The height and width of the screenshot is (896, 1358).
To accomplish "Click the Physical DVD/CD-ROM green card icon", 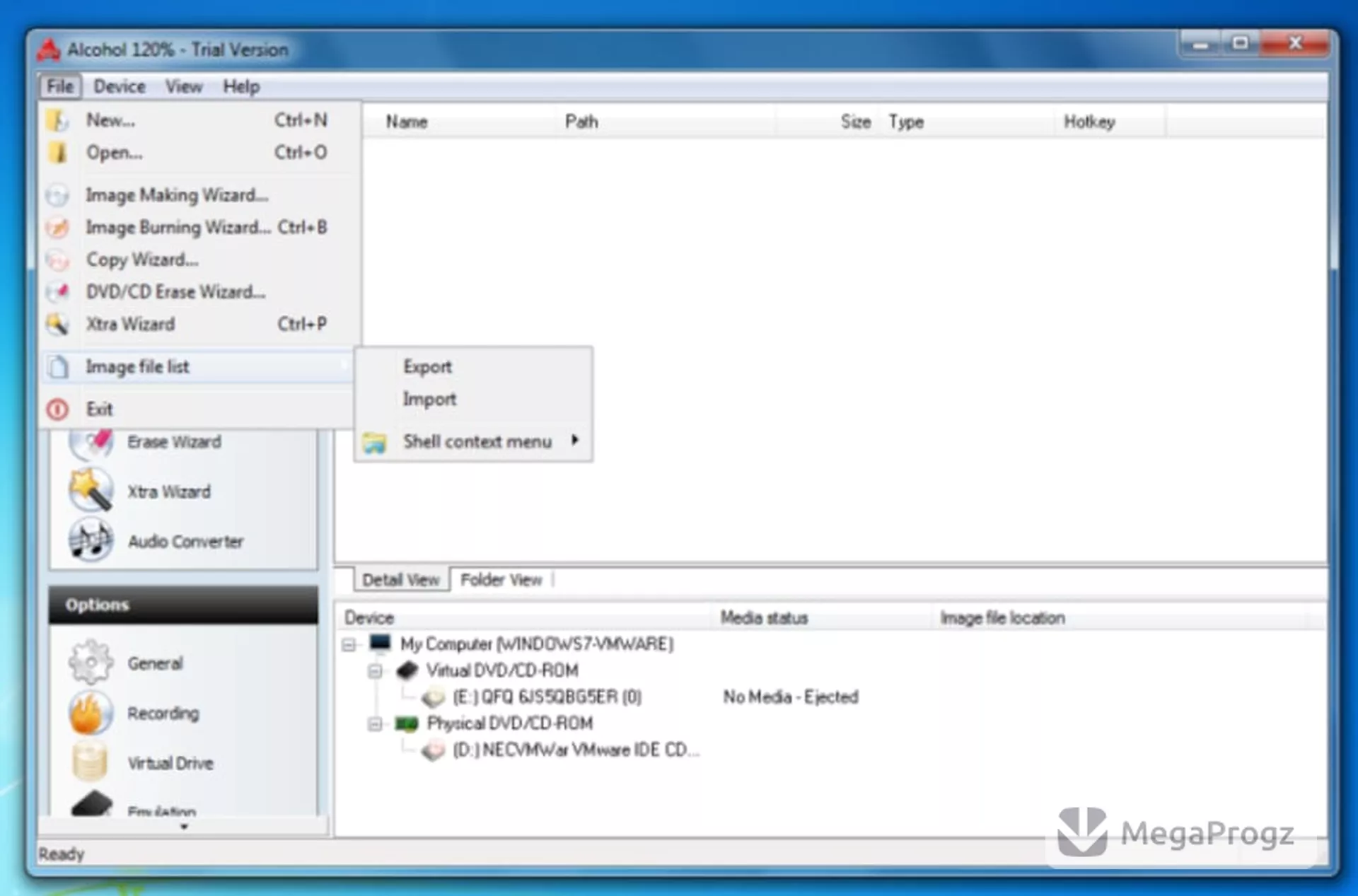I will [x=407, y=723].
